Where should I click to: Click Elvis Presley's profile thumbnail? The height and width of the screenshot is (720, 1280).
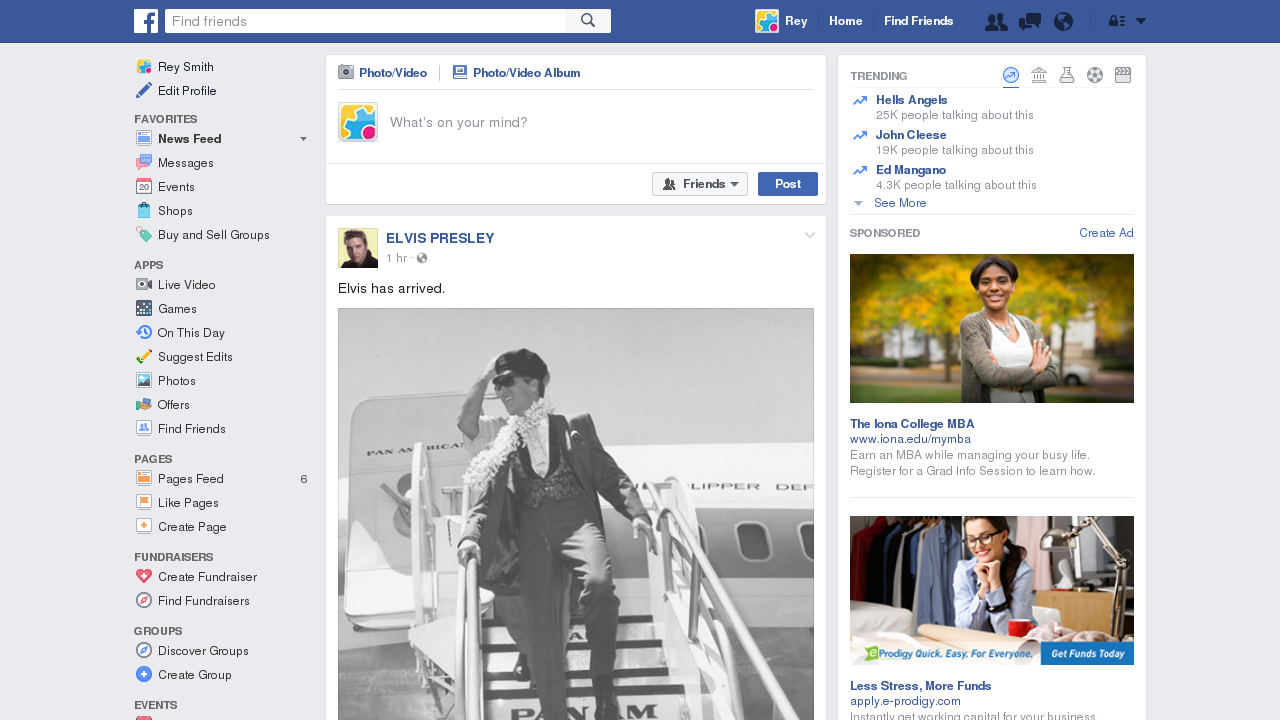[358, 248]
